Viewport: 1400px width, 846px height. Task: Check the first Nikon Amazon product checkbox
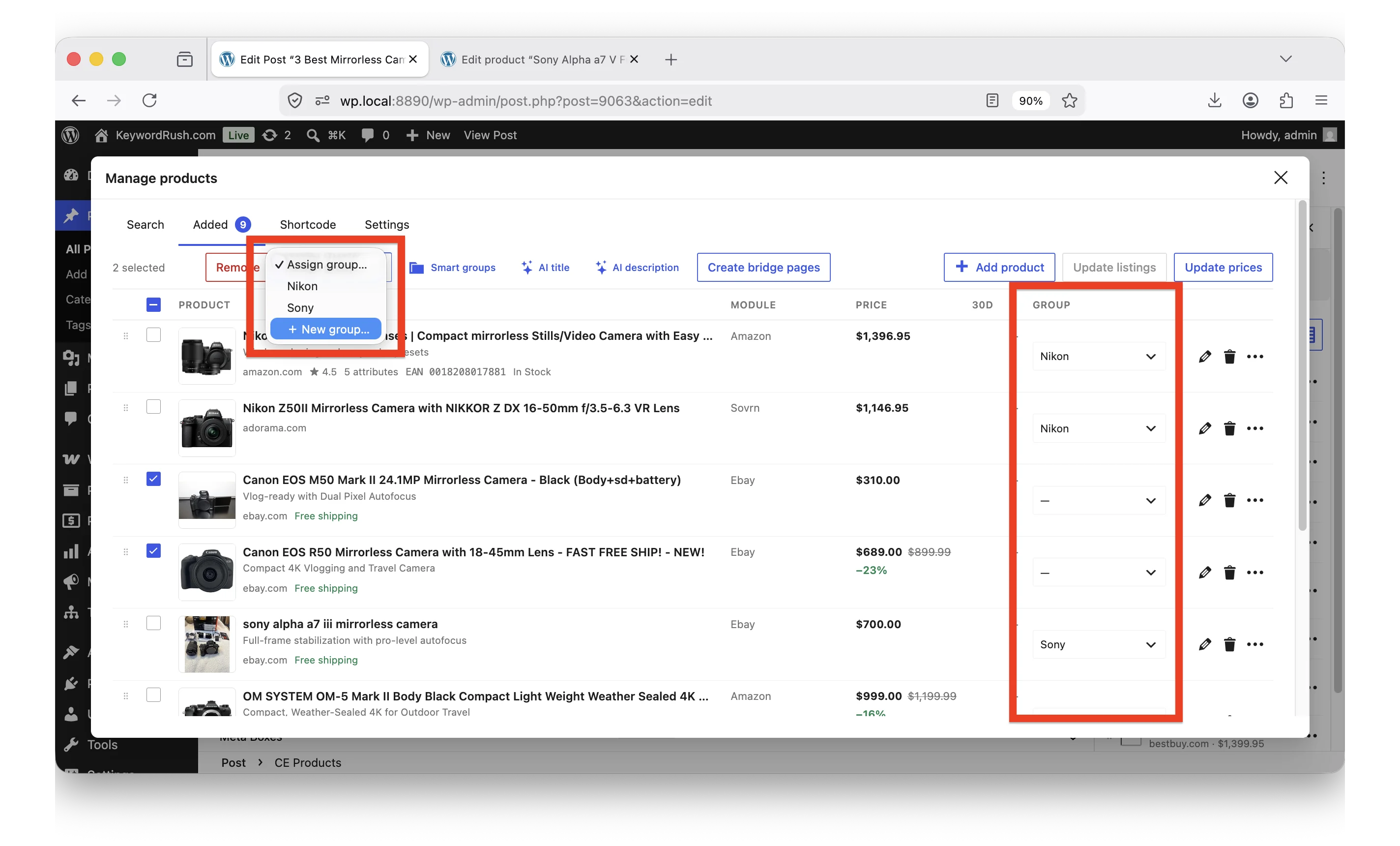coord(153,335)
